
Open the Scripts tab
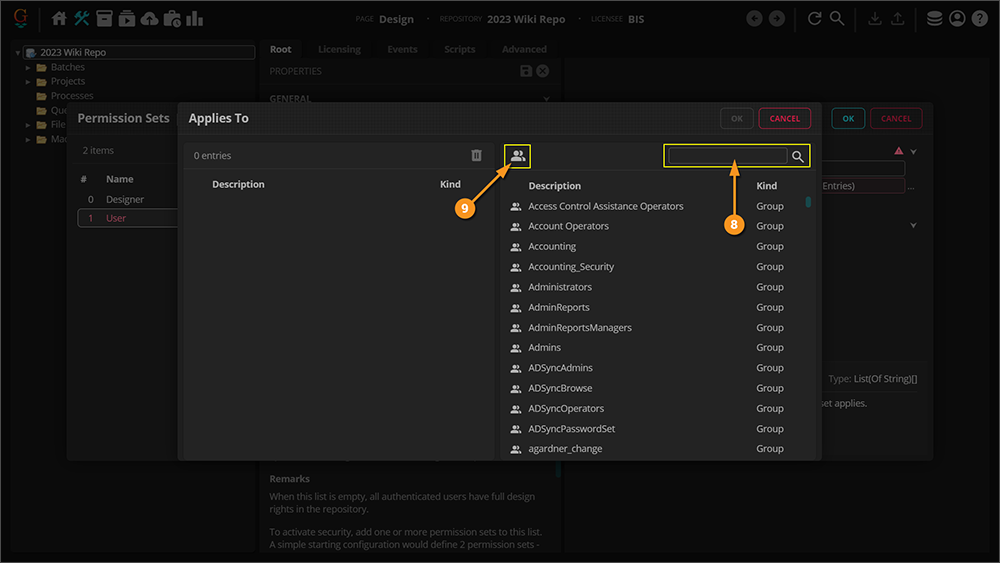(459, 49)
